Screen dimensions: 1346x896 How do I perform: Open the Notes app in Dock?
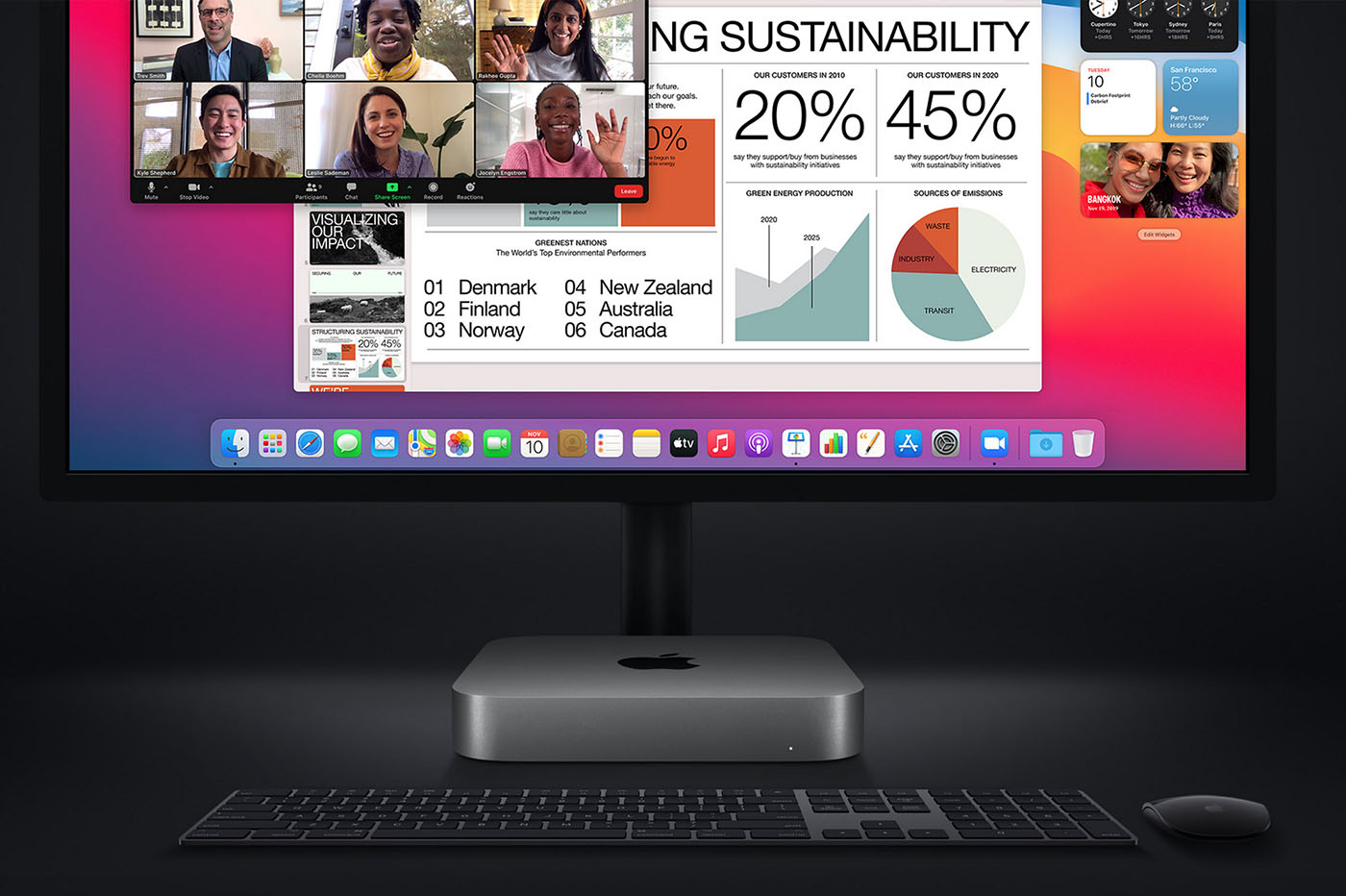pyautogui.click(x=646, y=443)
